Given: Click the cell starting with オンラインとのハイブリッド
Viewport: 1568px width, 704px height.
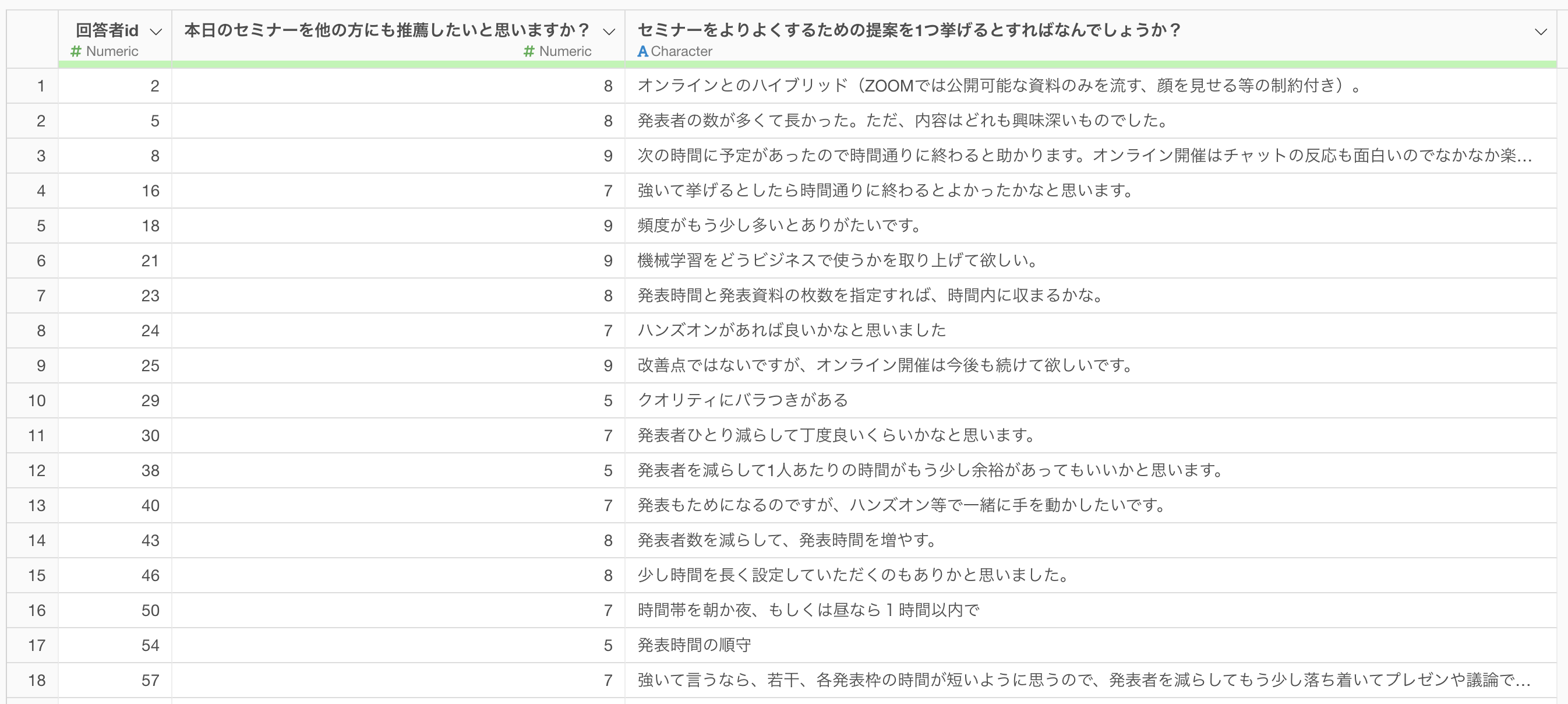Looking at the screenshot, I should pyautogui.click(x=1091, y=86).
